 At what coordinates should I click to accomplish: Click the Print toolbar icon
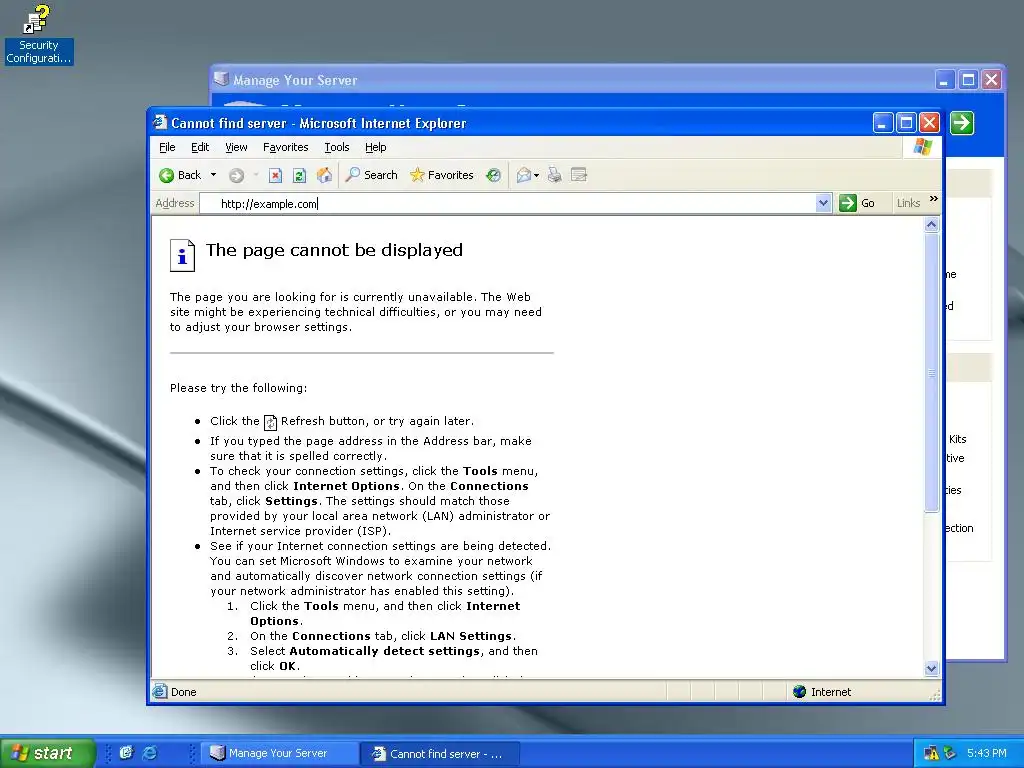click(554, 175)
